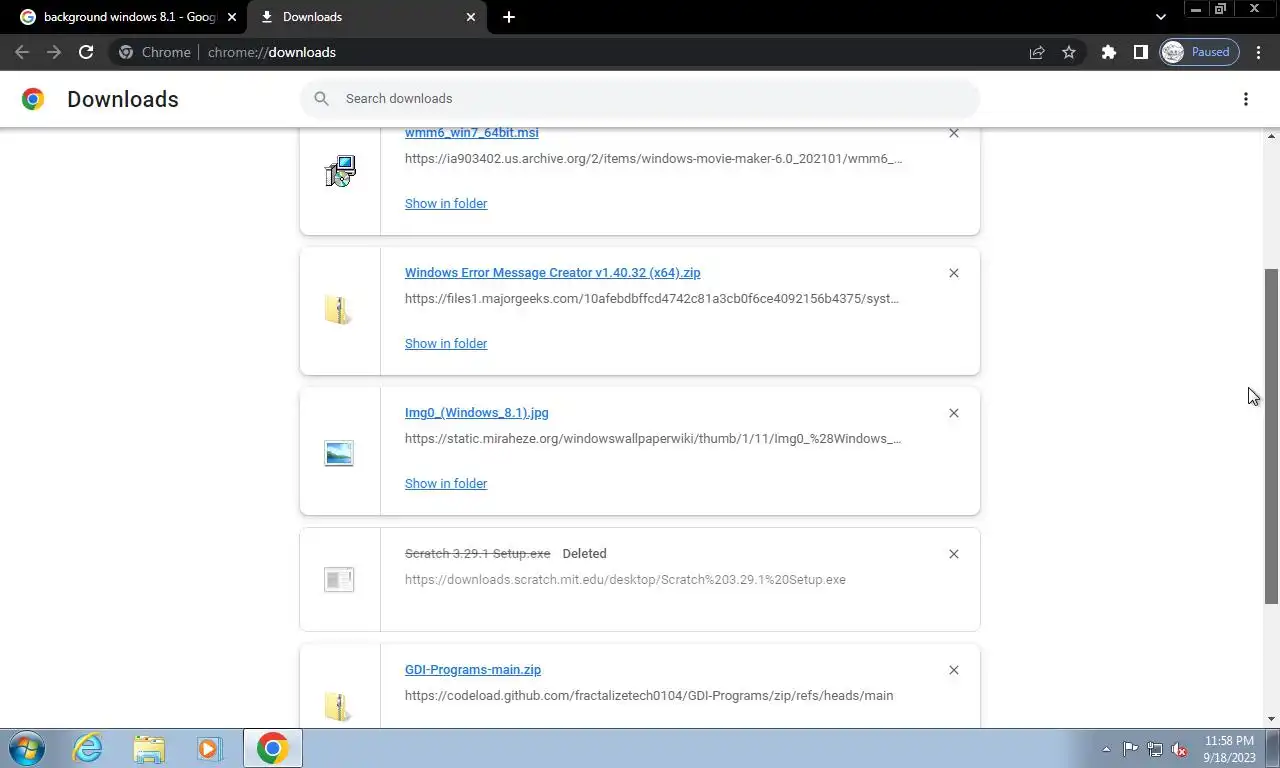Open Windows Error Message Creator zip link
Screen dimensions: 1280x768
(552, 272)
